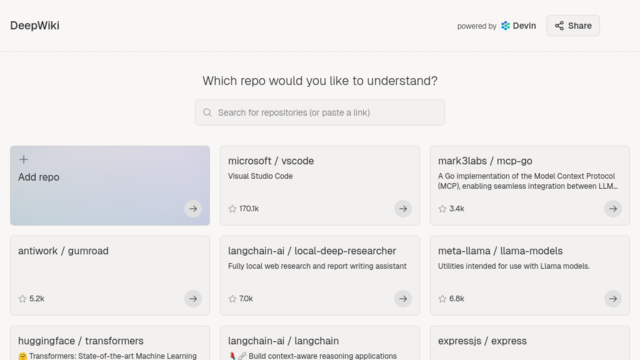Click the star icon beside 3.4k
This screenshot has width=640, height=360.
point(442,209)
